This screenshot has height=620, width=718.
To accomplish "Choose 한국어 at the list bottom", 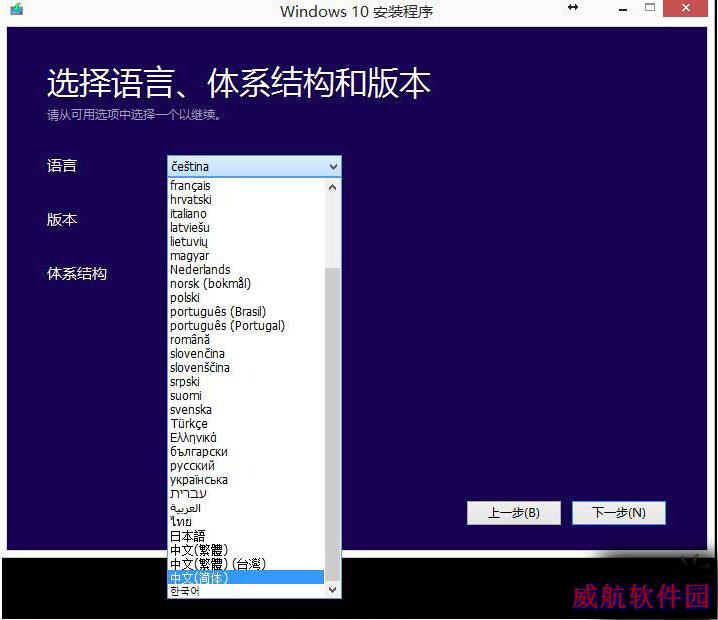I will pos(246,591).
